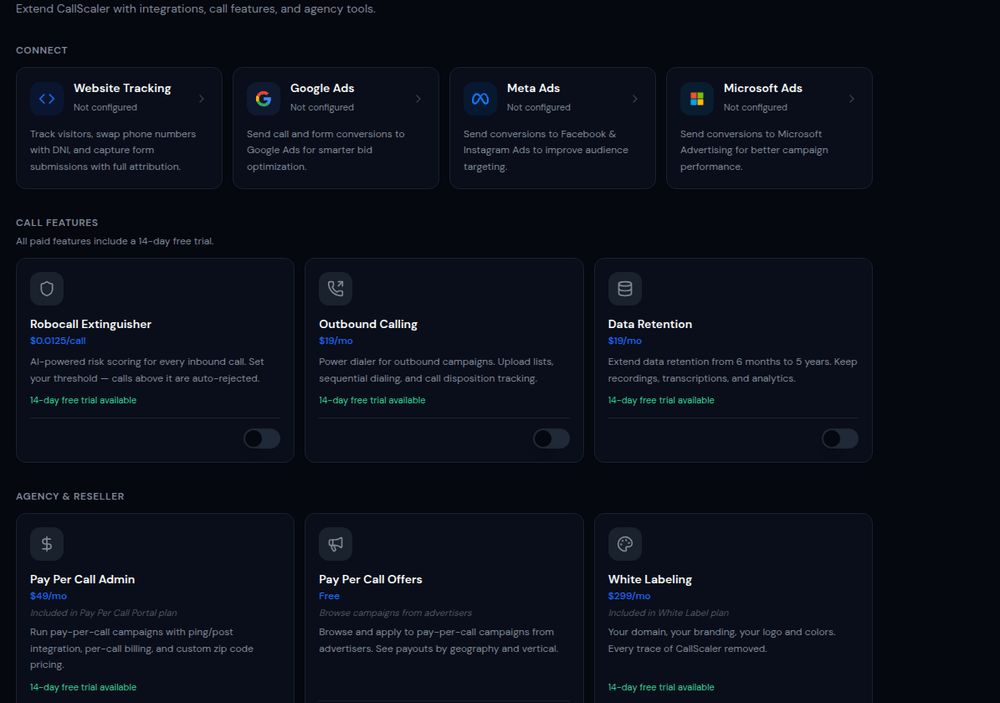The image size is (1000, 703).
Task: Click the Pay Per Call Offers megaphone icon
Action: 336,544
